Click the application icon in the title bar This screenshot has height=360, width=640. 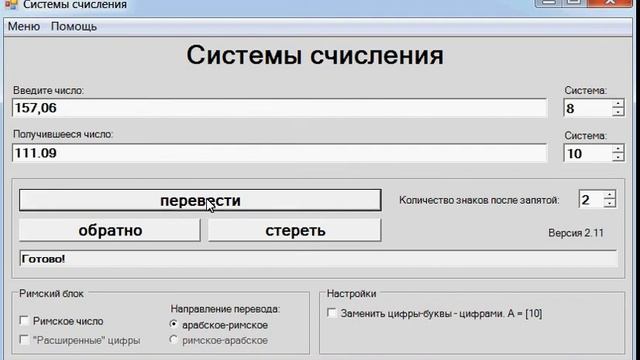point(11,5)
